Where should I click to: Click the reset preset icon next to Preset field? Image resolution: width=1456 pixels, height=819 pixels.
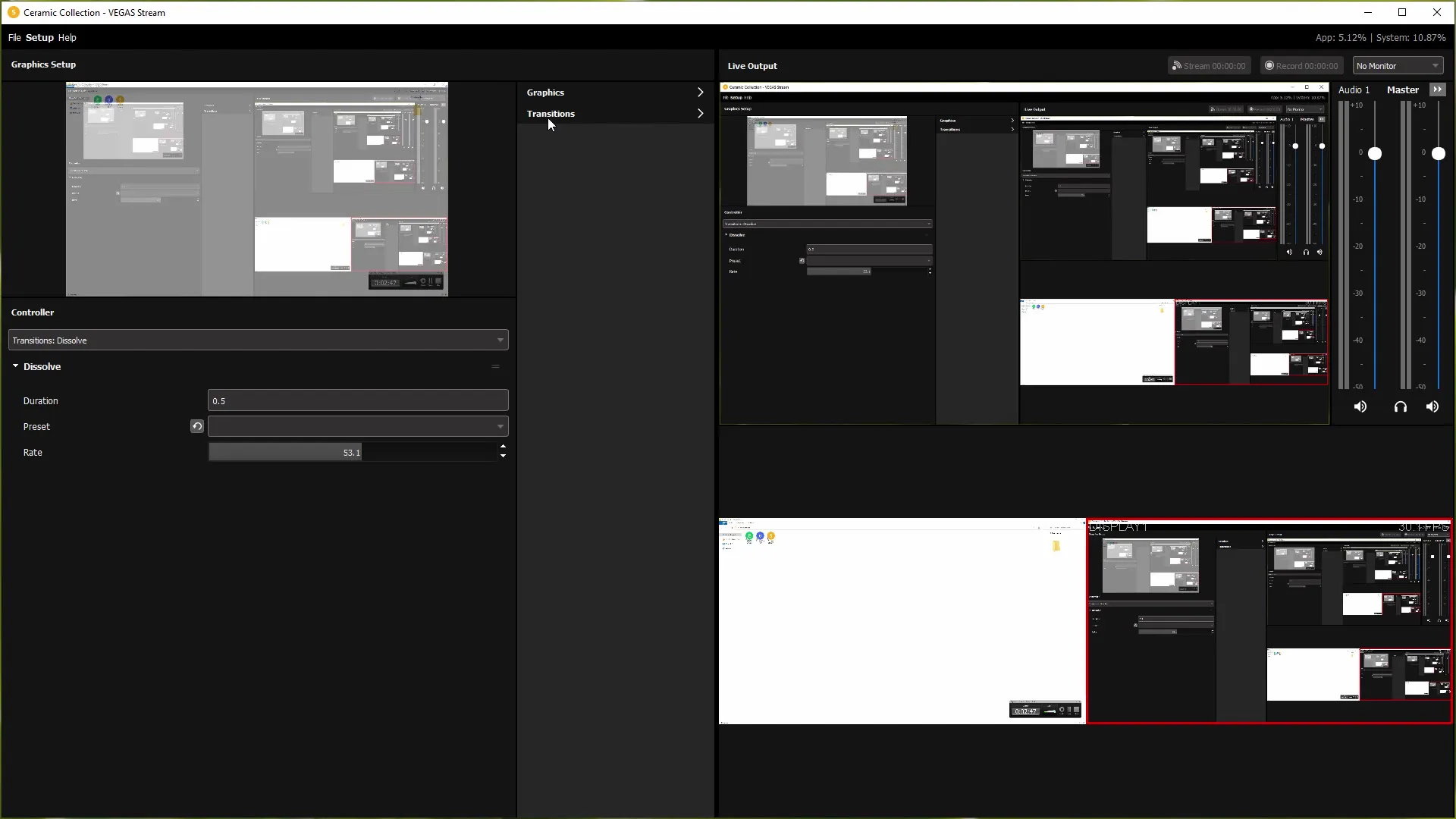click(196, 427)
